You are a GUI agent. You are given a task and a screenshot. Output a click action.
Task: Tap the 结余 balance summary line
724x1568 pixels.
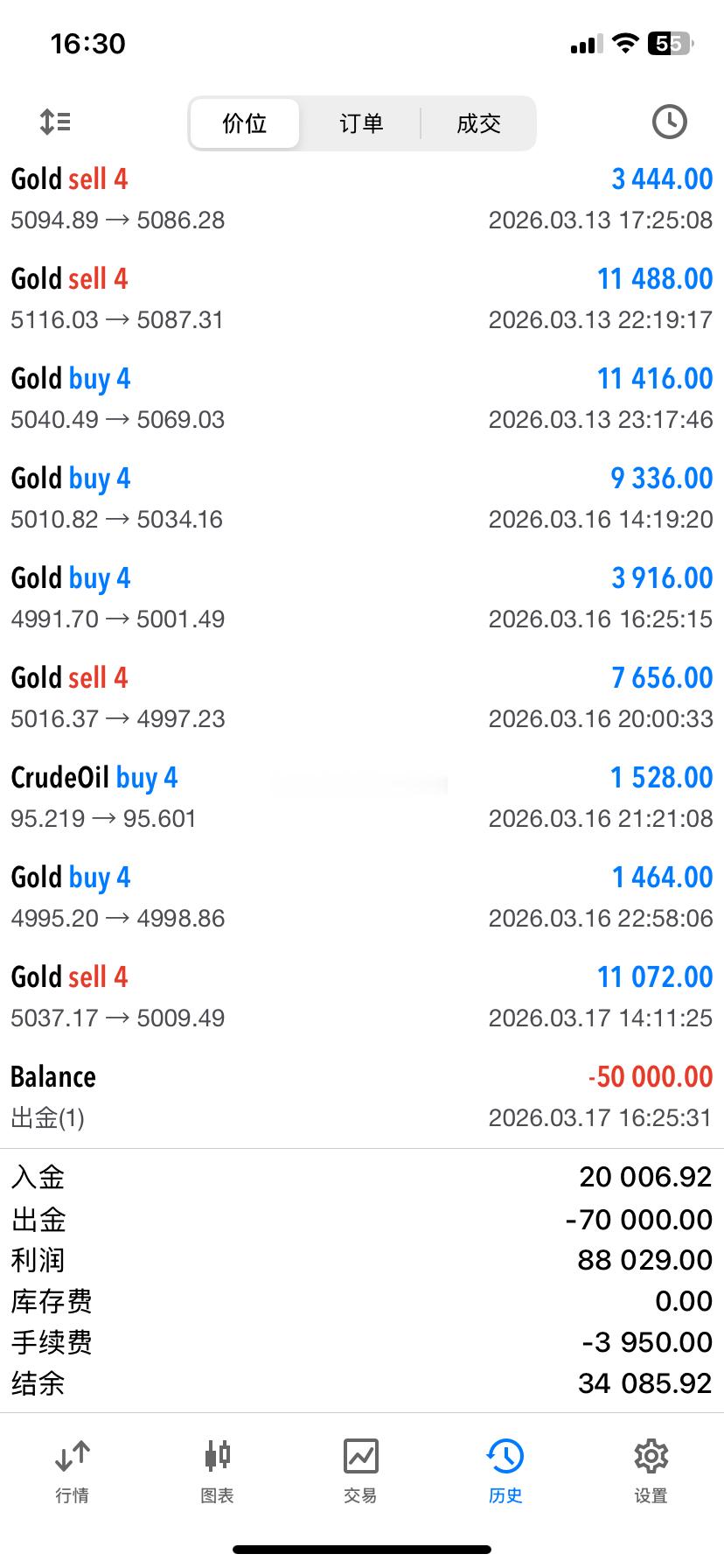[x=362, y=1383]
